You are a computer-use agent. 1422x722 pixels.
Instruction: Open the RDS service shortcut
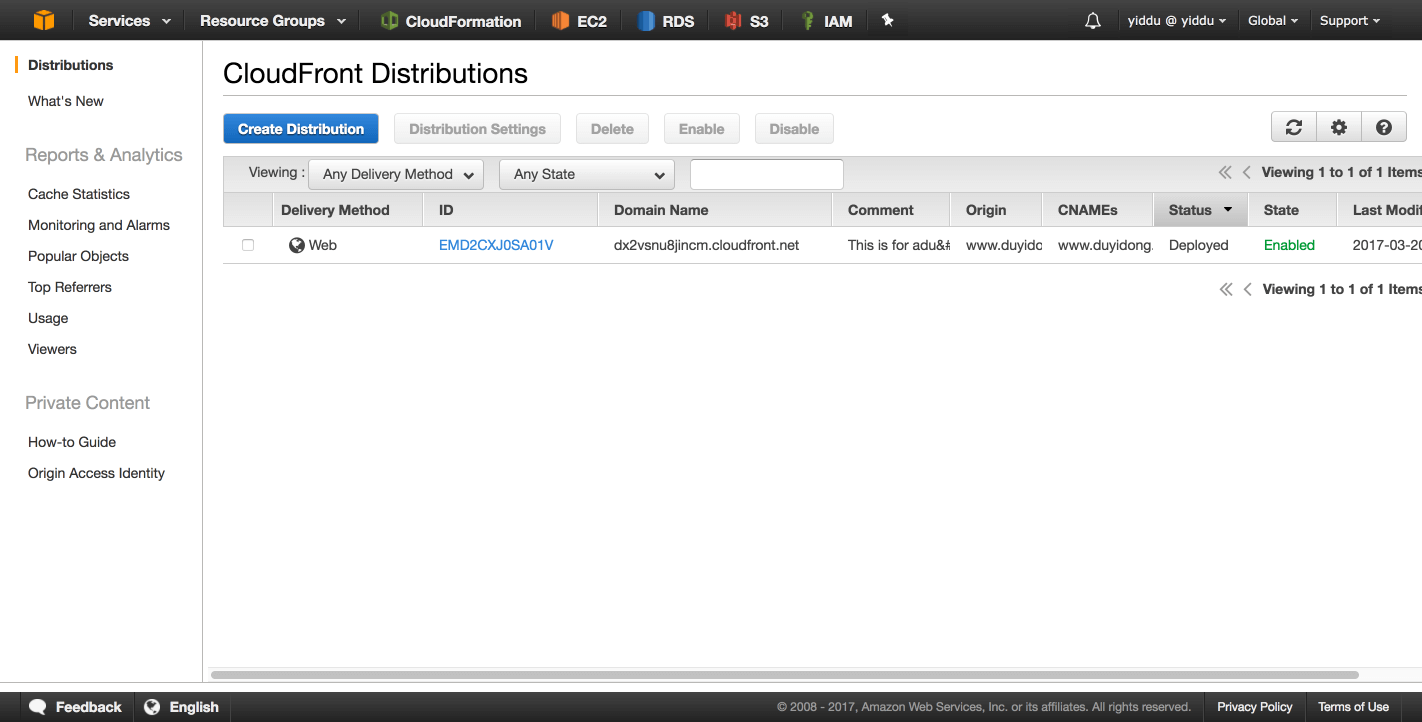pyautogui.click(x=666, y=21)
